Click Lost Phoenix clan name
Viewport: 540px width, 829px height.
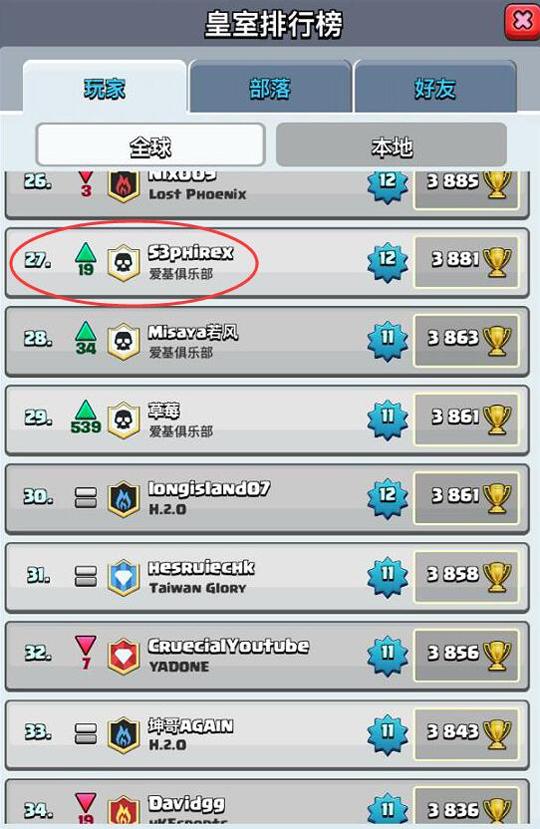(197, 194)
